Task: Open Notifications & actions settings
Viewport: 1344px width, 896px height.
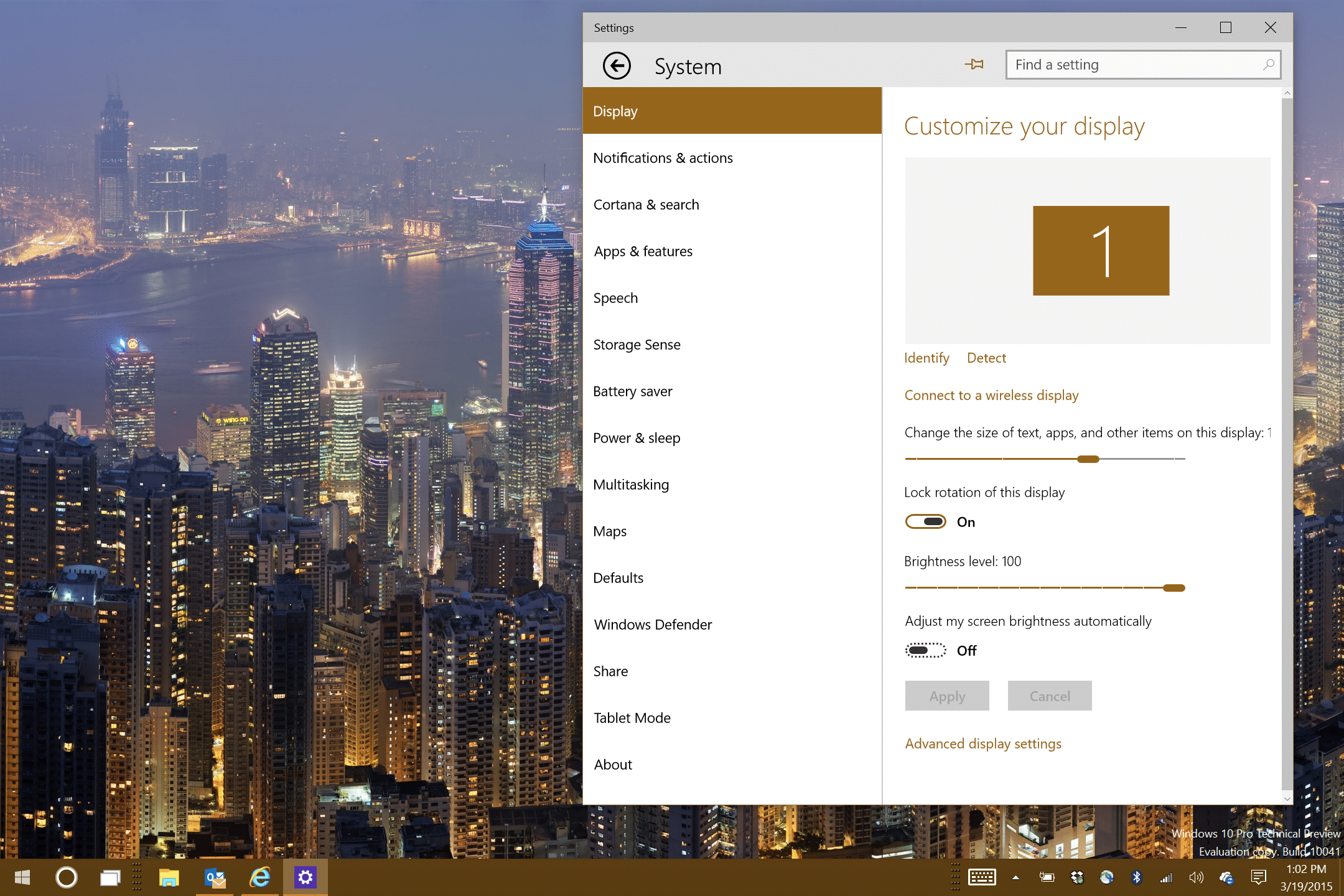Action: pyautogui.click(x=732, y=157)
